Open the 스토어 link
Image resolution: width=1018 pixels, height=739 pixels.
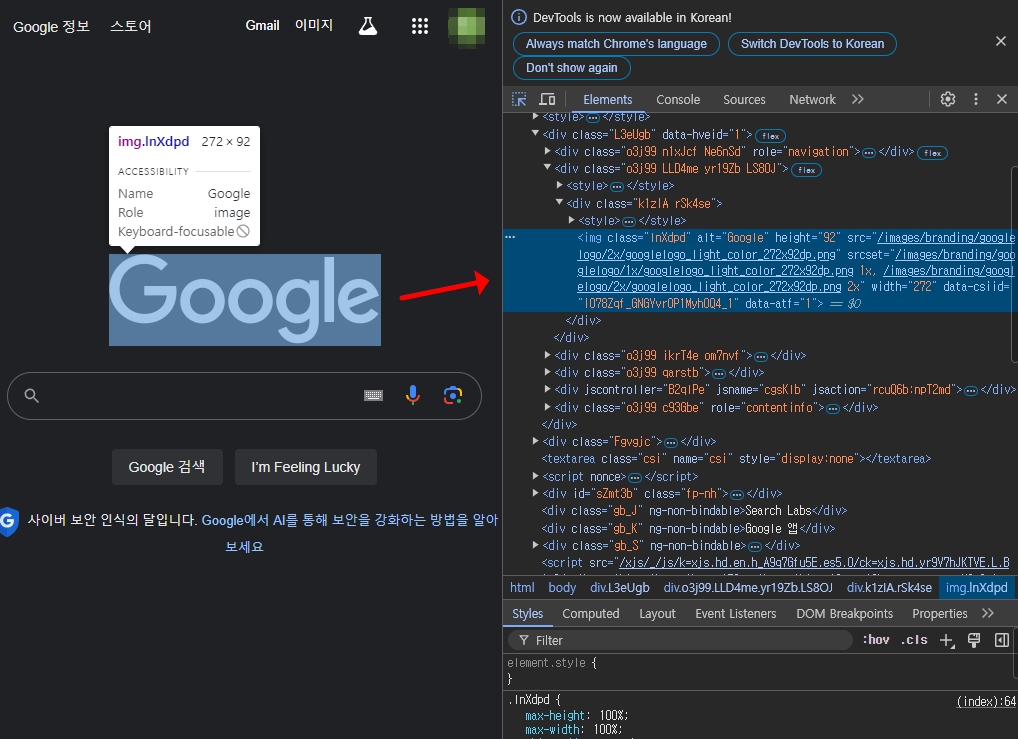(x=130, y=27)
